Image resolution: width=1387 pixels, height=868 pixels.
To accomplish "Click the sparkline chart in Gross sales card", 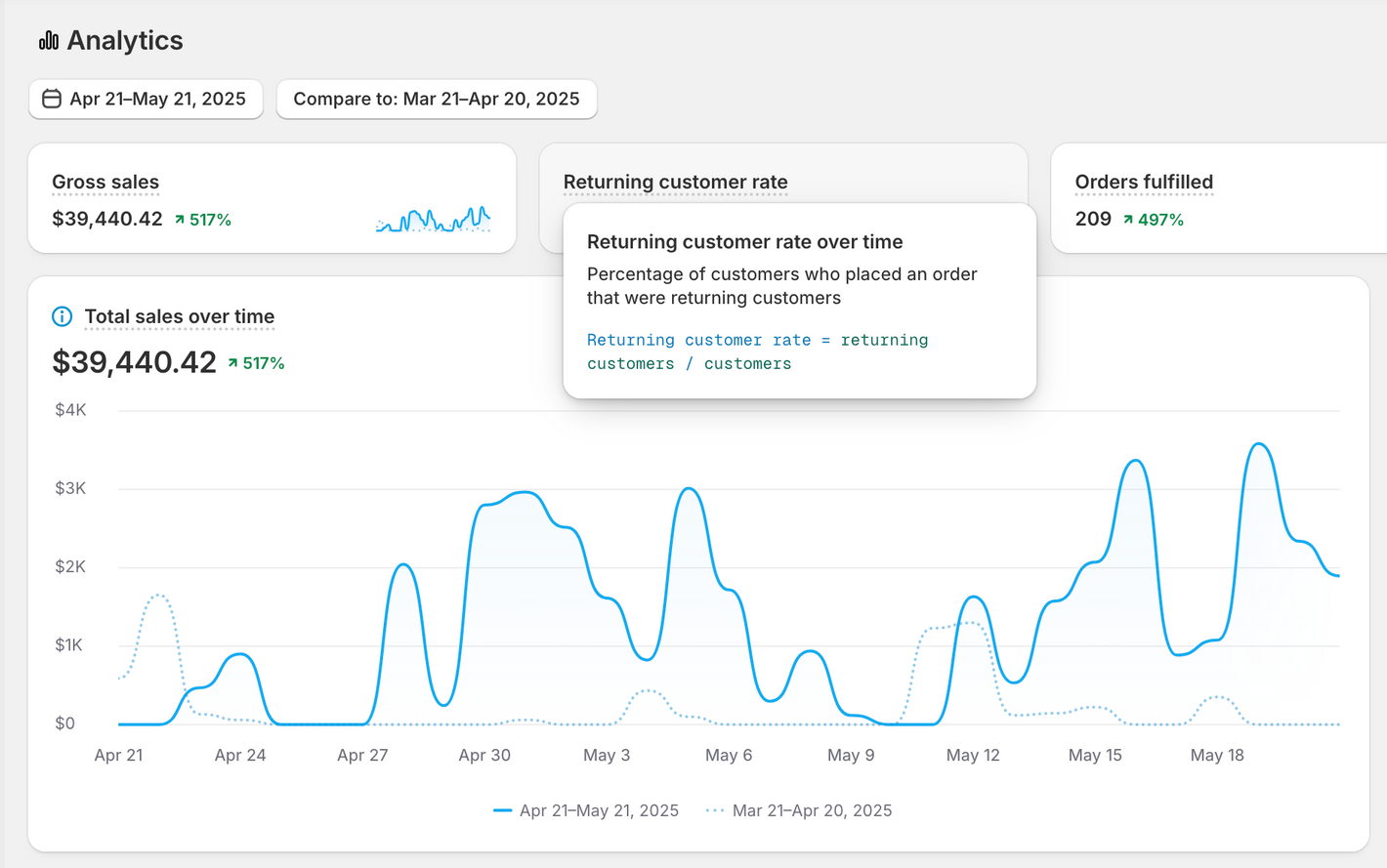I will [433, 220].
